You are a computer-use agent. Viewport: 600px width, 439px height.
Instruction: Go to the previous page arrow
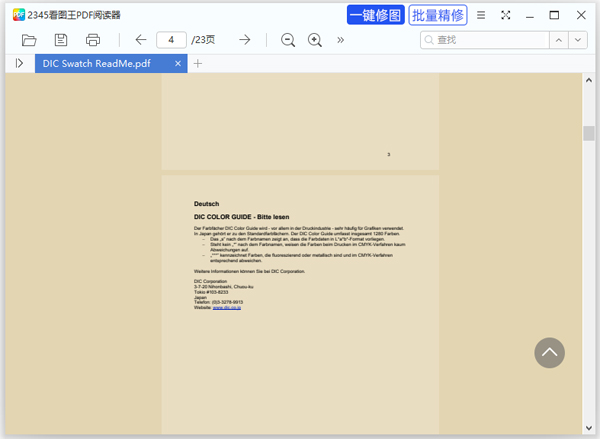(140, 40)
